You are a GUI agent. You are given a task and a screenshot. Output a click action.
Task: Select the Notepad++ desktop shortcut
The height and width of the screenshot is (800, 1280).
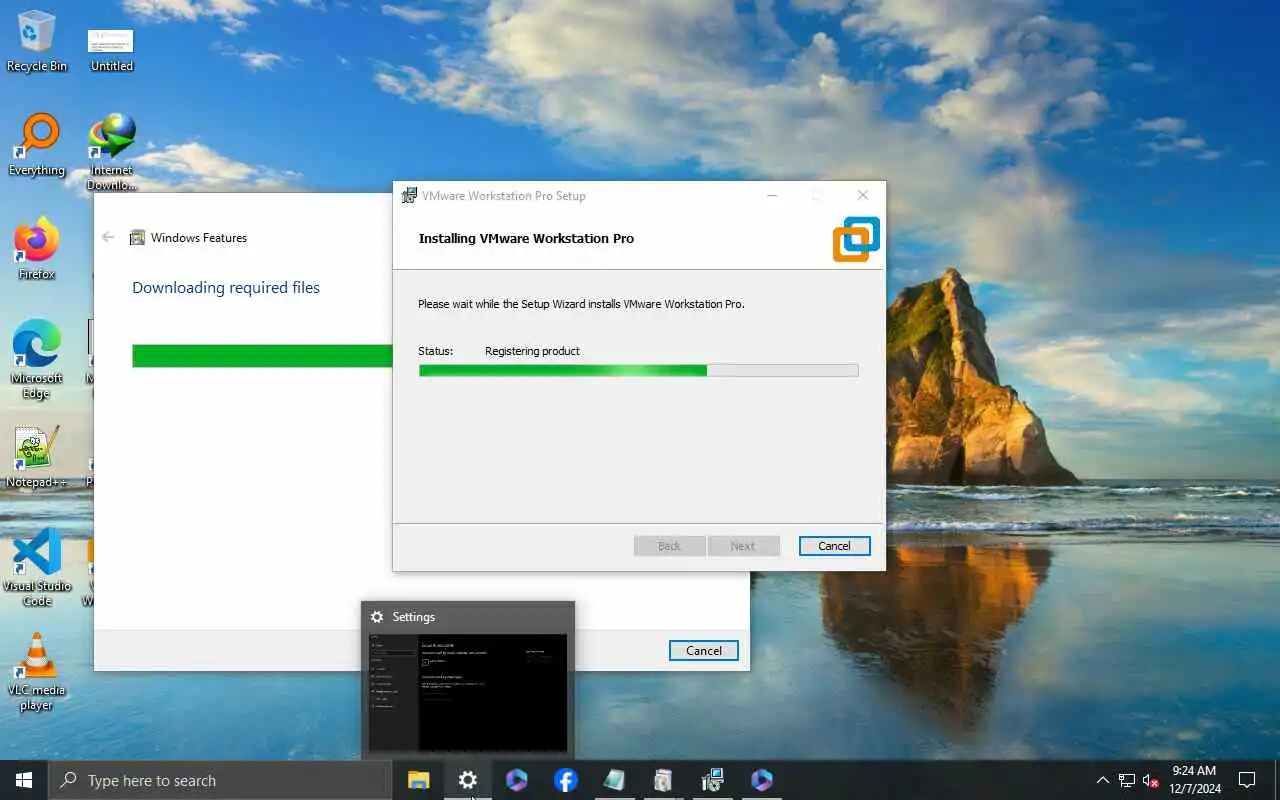[x=37, y=457]
